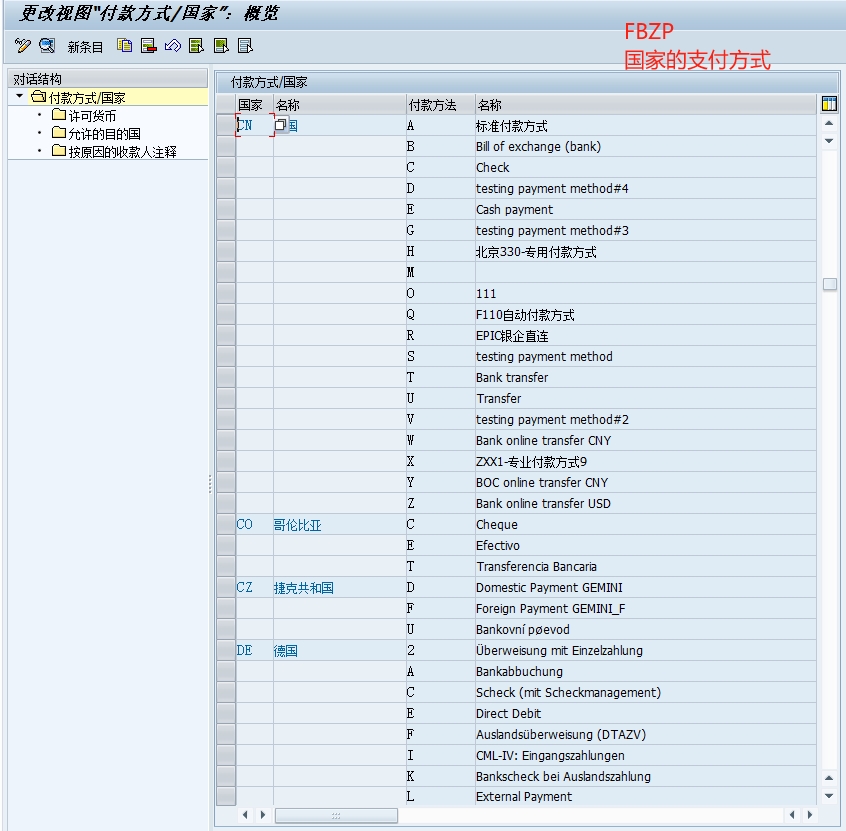
Task: Click page-up arrow at bottom of vertical scrollbar
Action: tap(829, 778)
